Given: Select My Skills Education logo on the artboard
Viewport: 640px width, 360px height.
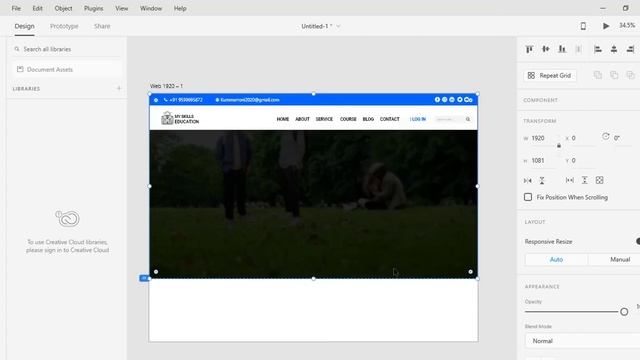Looking at the screenshot, I should (180, 118).
